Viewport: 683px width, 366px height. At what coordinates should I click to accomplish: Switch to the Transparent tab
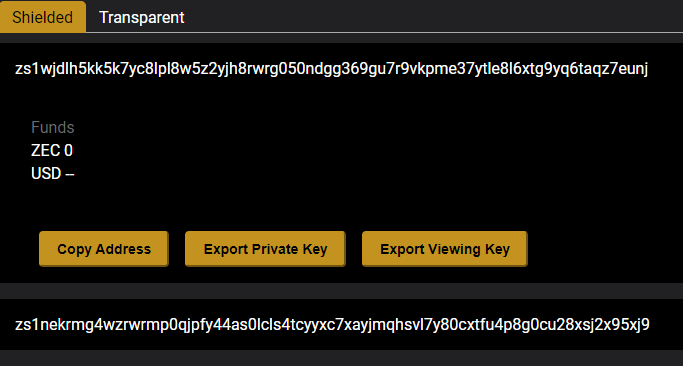click(142, 17)
